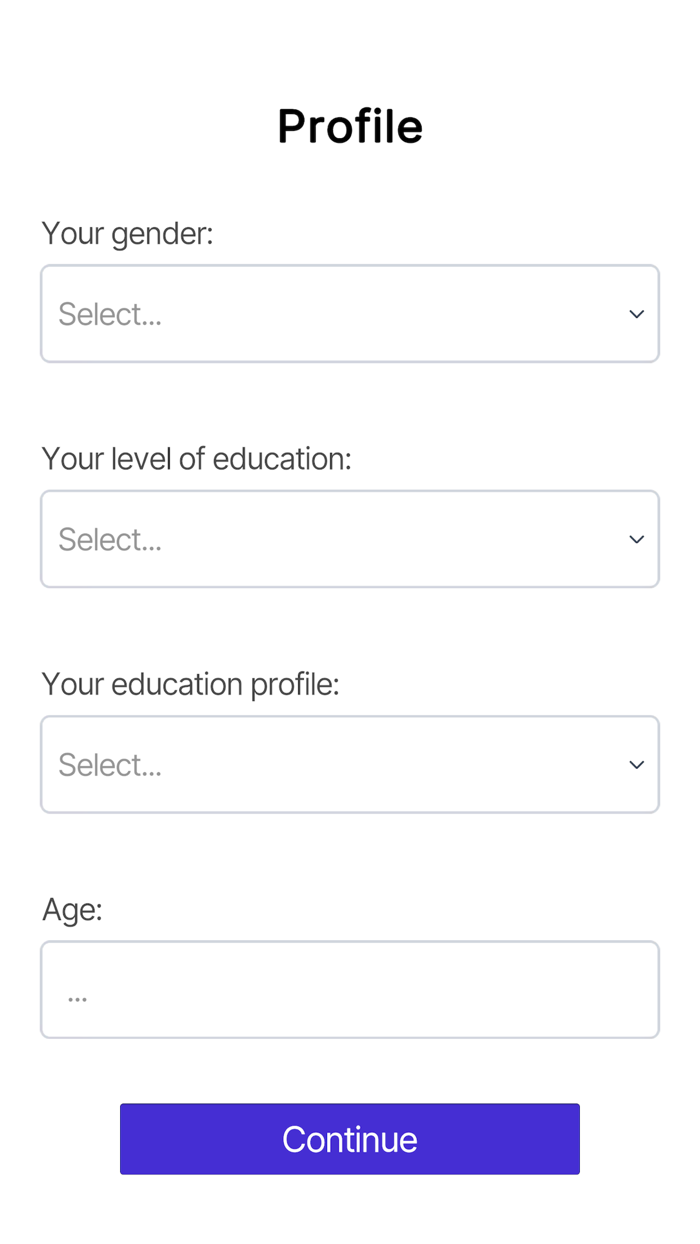Screen dimensions: 700x1244
Task: Click "Select..." placeholder in gender field
Action: click(110, 315)
